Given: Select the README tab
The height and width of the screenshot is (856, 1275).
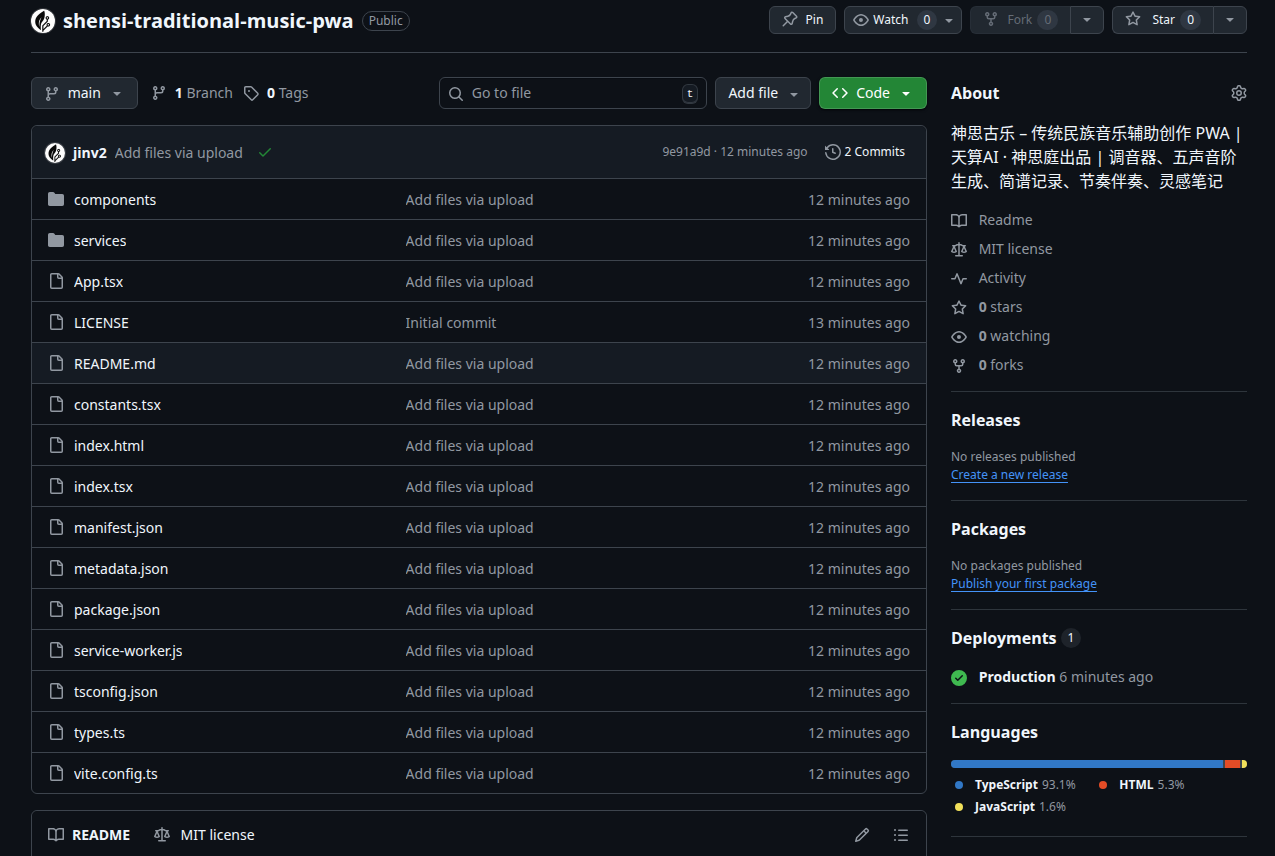Looking at the screenshot, I should (90, 835).
